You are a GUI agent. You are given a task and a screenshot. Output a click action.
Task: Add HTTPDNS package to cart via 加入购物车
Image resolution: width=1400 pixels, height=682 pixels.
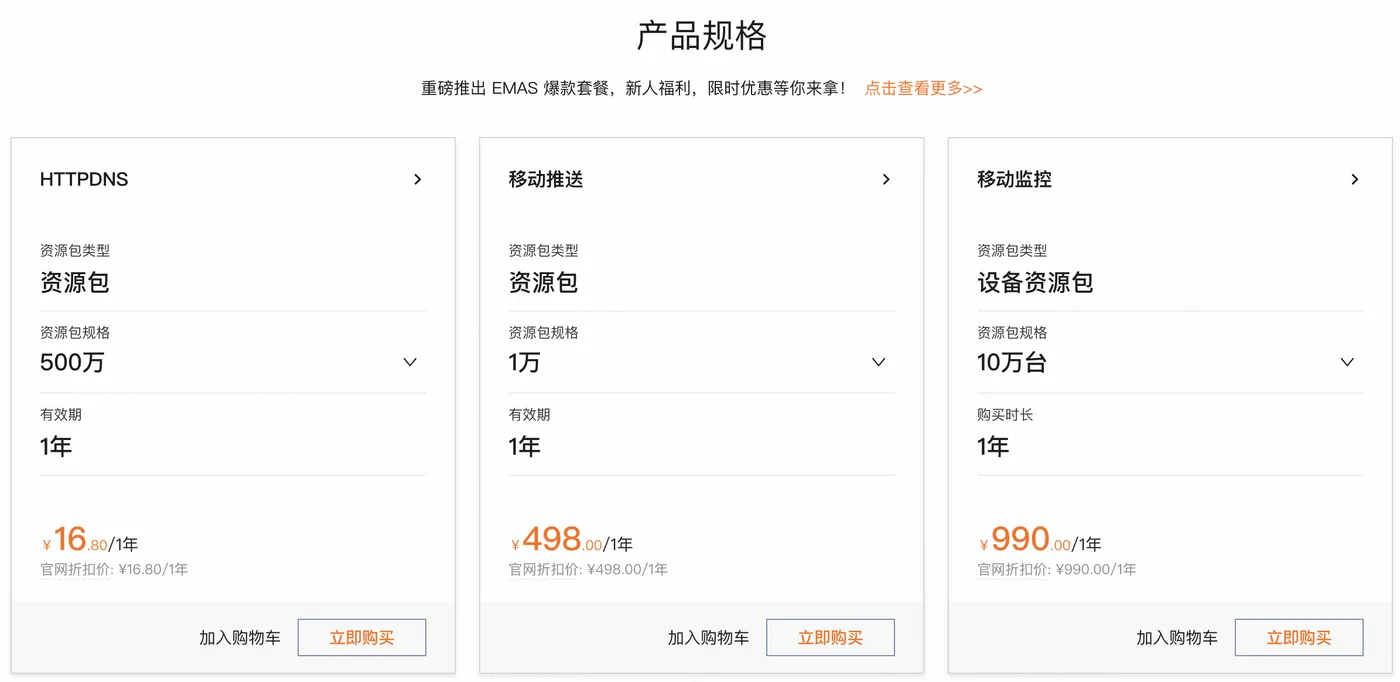pyautogui.click(x=241, y=637)
